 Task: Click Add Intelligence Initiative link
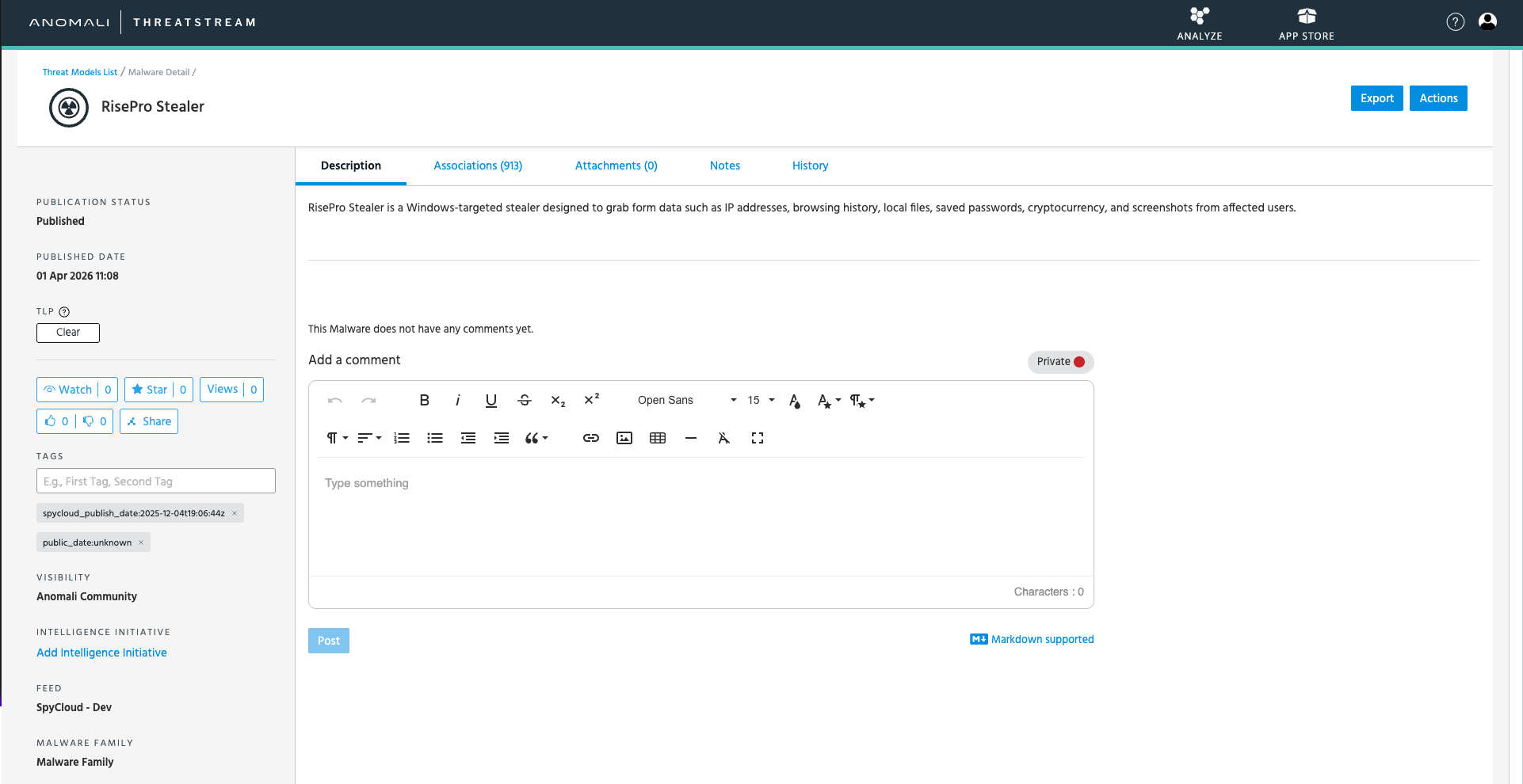coord(101,653)
